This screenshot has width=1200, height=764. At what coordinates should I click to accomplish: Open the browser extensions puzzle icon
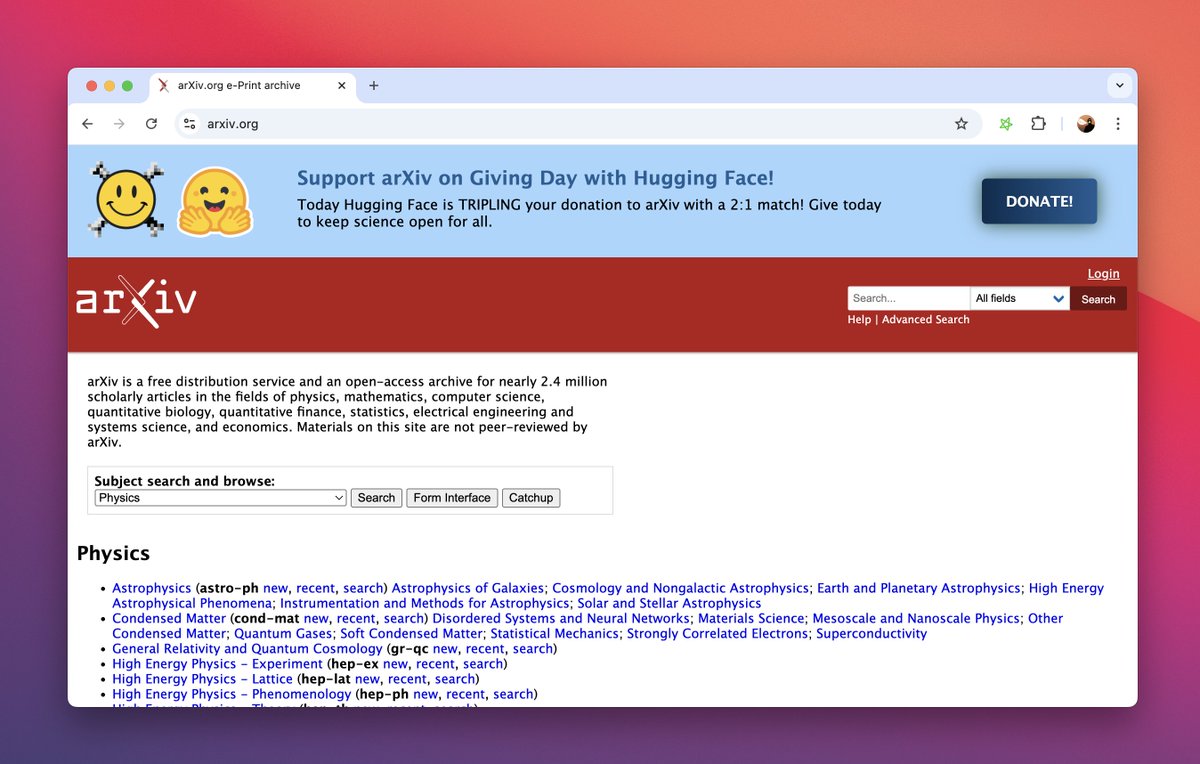[x=1038, y=123]
